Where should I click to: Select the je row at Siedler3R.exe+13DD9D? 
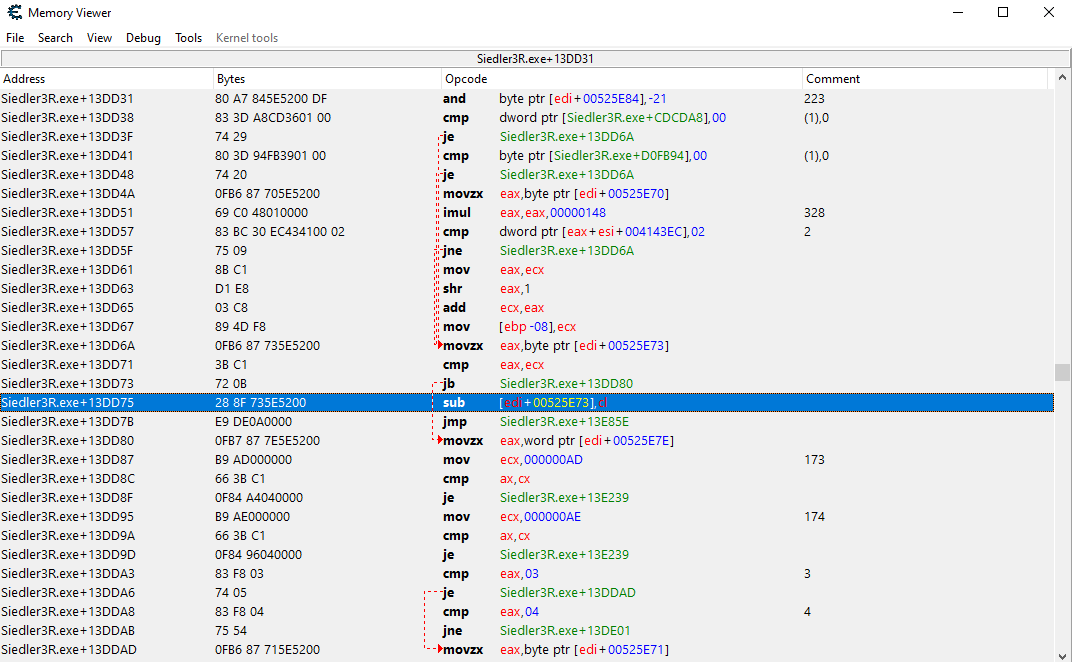(526, 555)
